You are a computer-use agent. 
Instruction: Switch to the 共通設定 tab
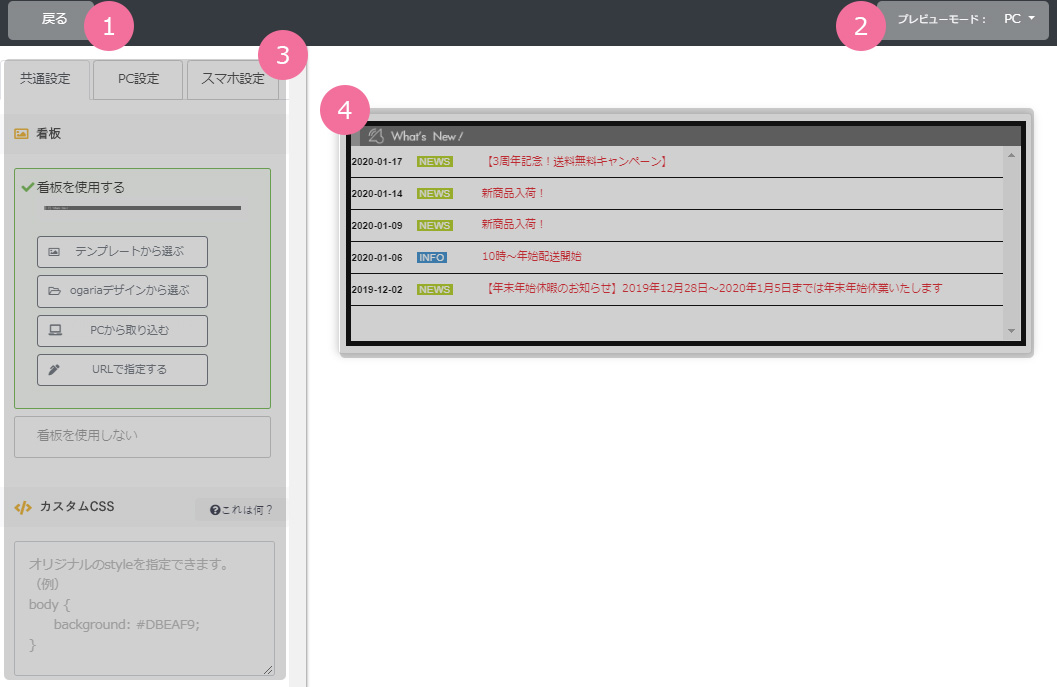click(46, 80)
